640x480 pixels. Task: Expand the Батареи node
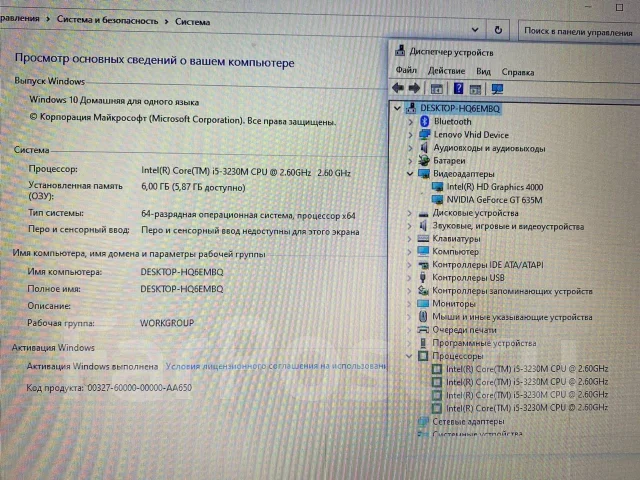[x=410, y=161]
